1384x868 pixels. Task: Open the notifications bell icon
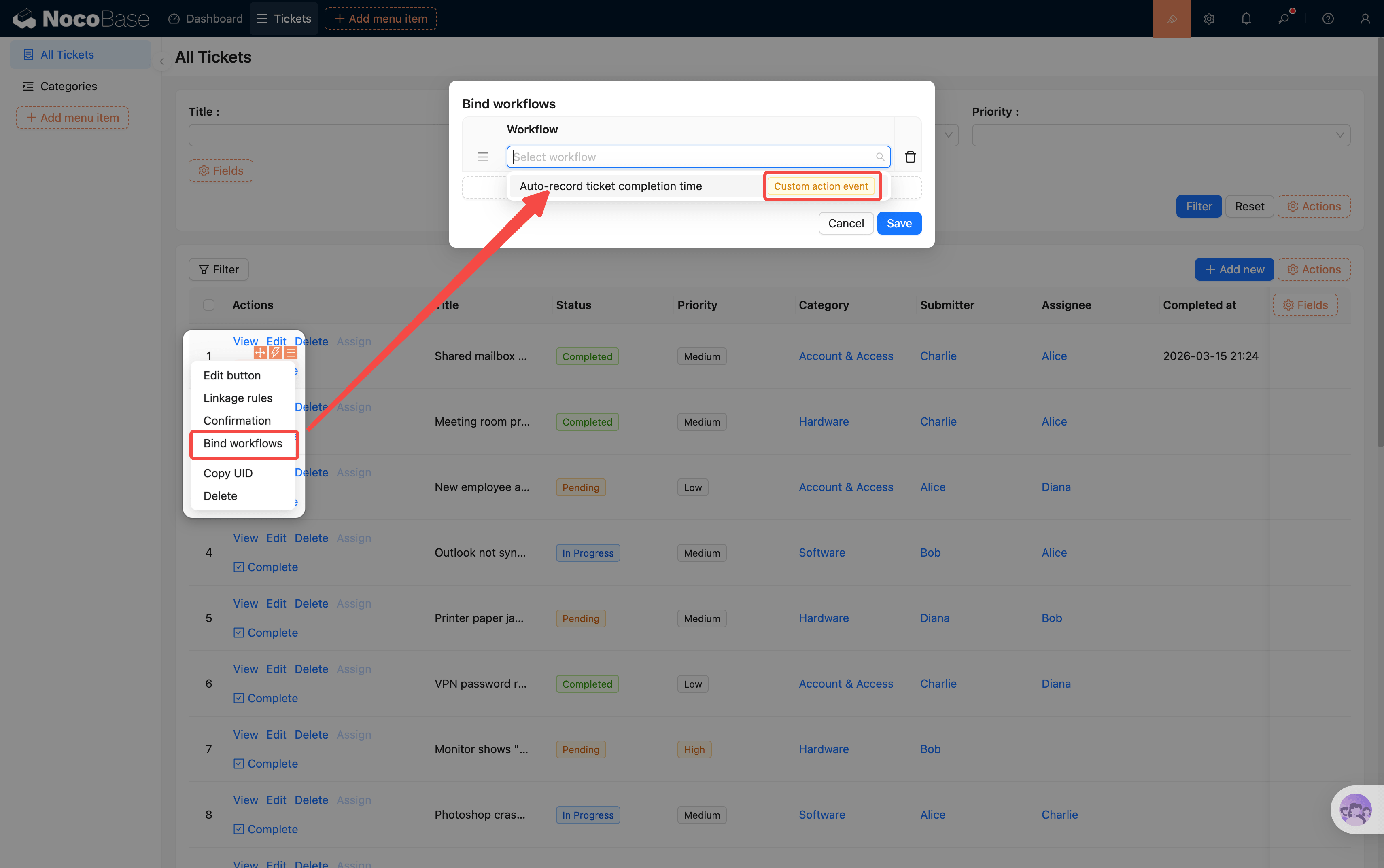tap(1246, 19)
